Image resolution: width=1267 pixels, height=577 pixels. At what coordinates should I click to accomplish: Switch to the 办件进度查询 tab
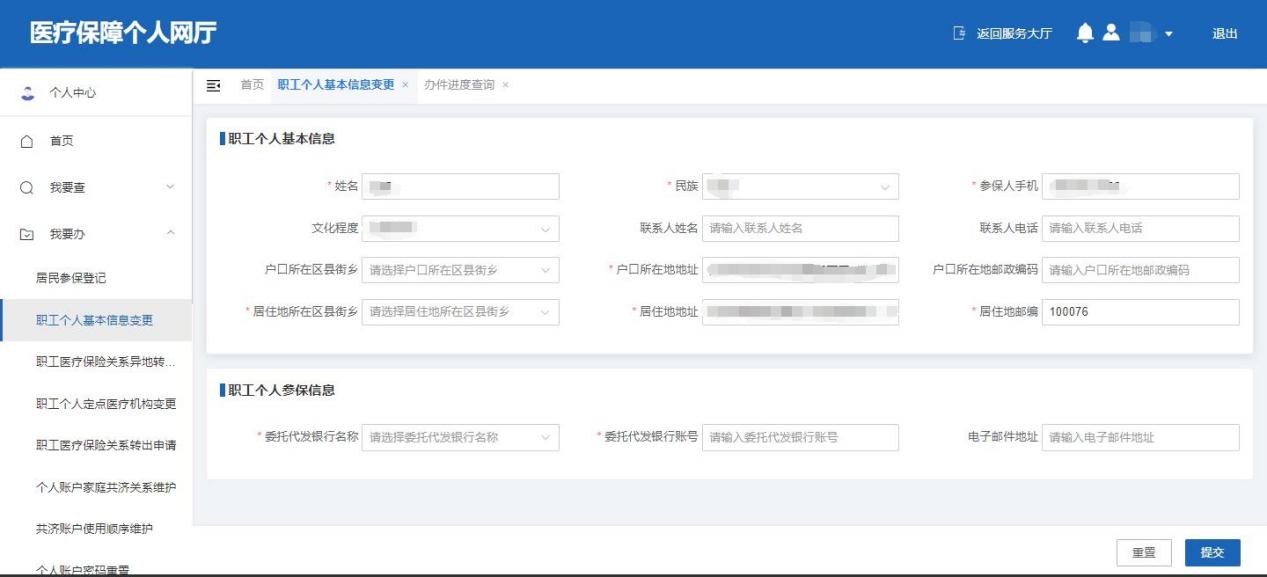[x=459, y=85]
